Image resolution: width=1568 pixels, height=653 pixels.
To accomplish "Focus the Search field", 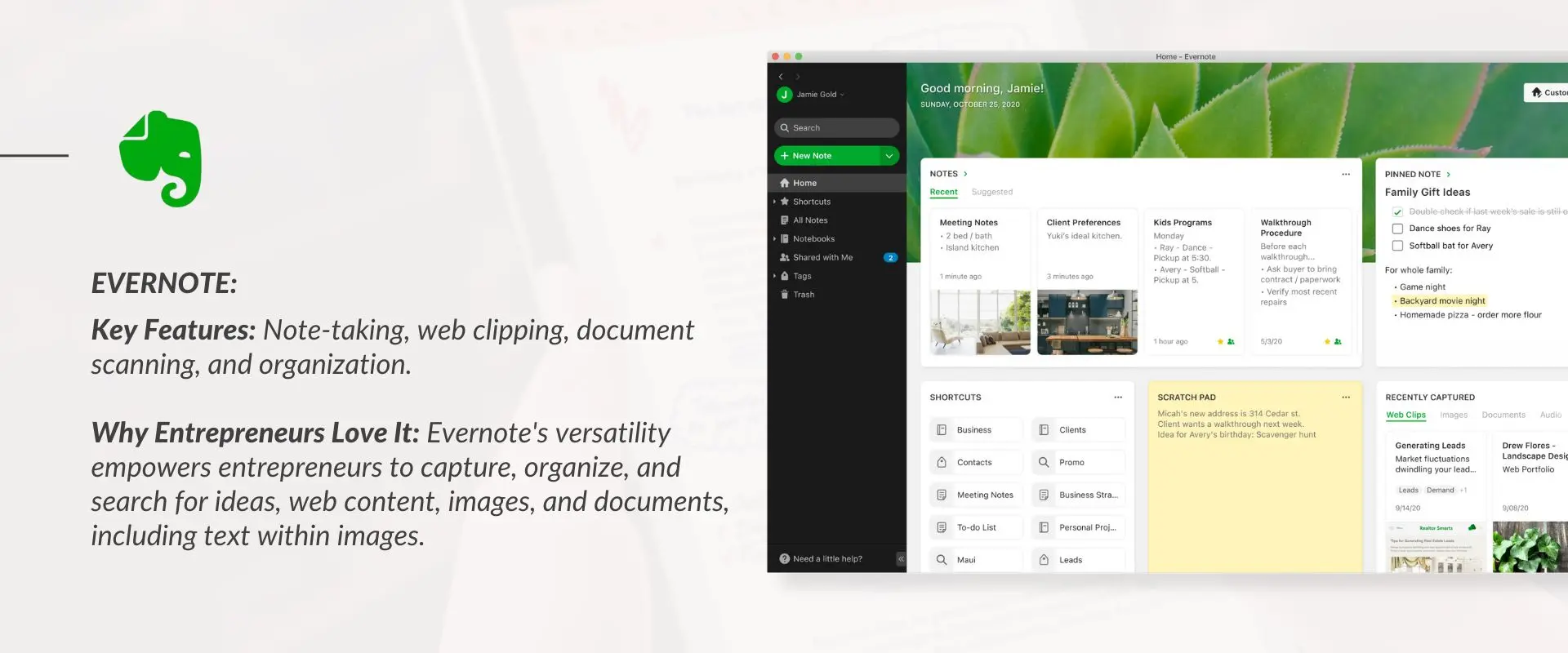I will pos(836,127).
